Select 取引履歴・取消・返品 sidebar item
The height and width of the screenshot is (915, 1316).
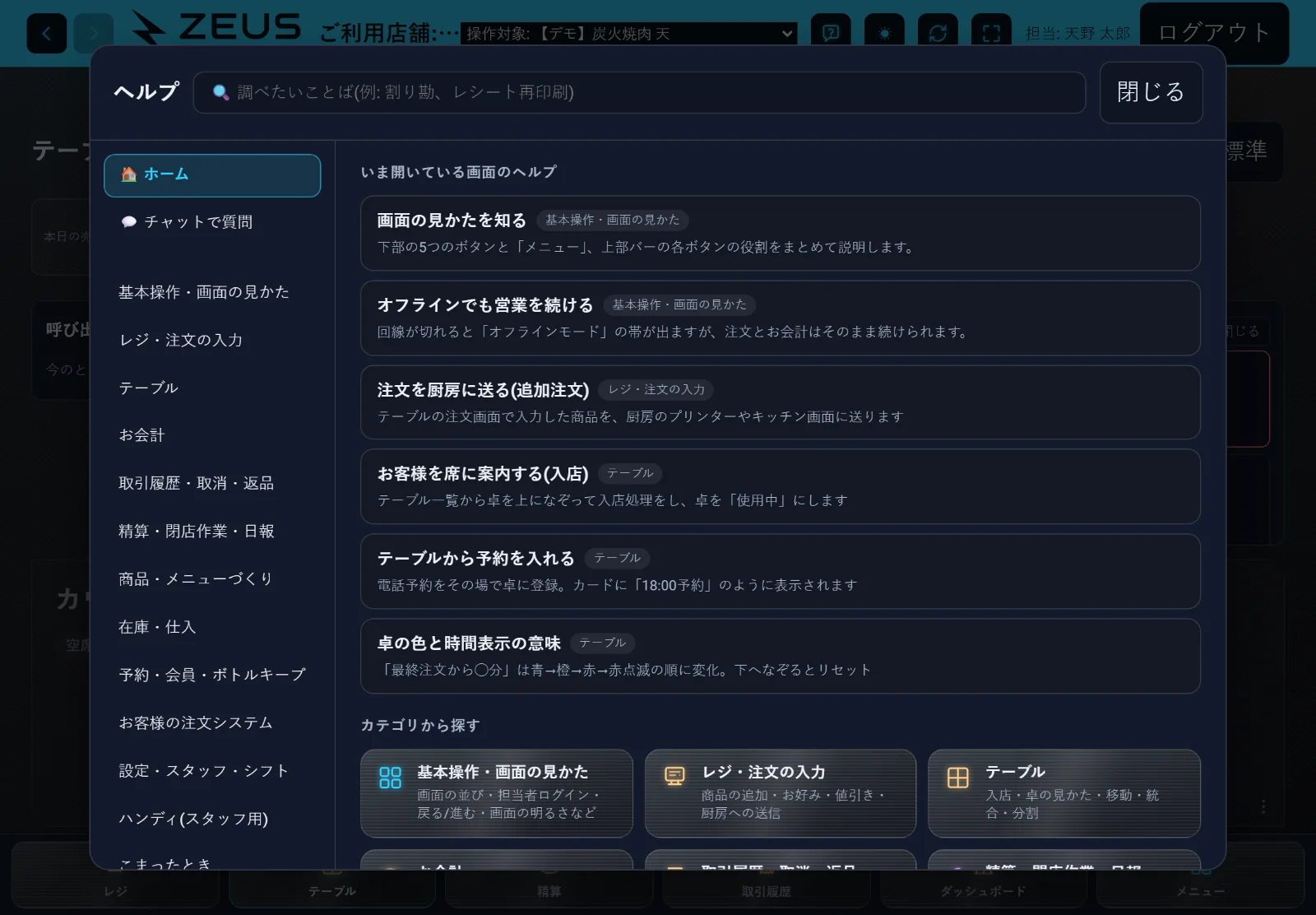pyautogui.click(x=212, y=484)
